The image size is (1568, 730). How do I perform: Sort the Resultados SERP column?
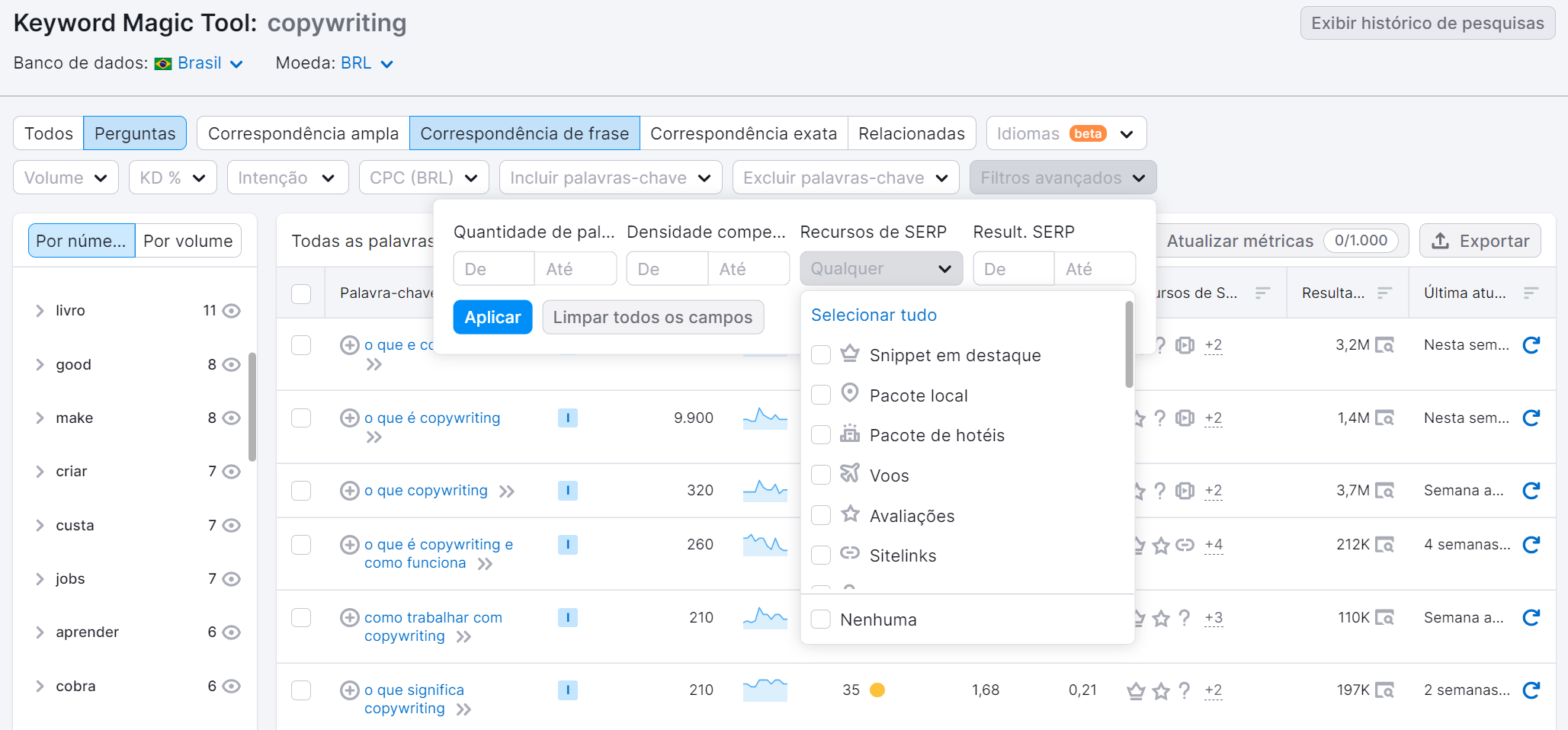(x=1386, y=293)
